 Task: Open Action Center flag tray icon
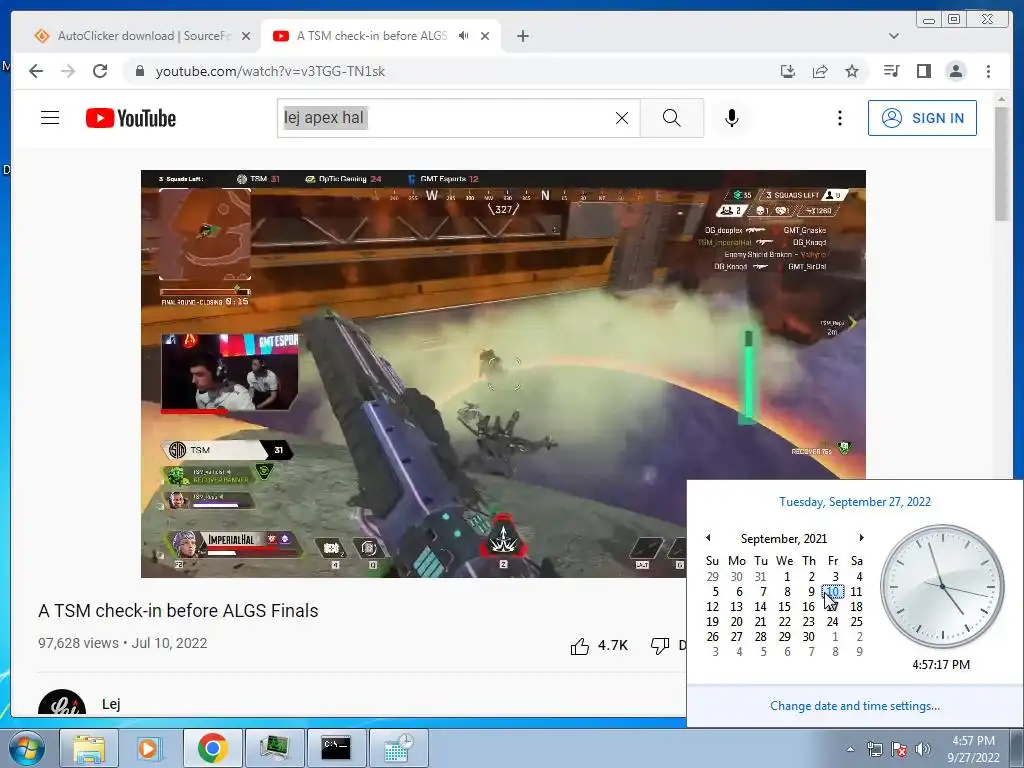[899, 749]
